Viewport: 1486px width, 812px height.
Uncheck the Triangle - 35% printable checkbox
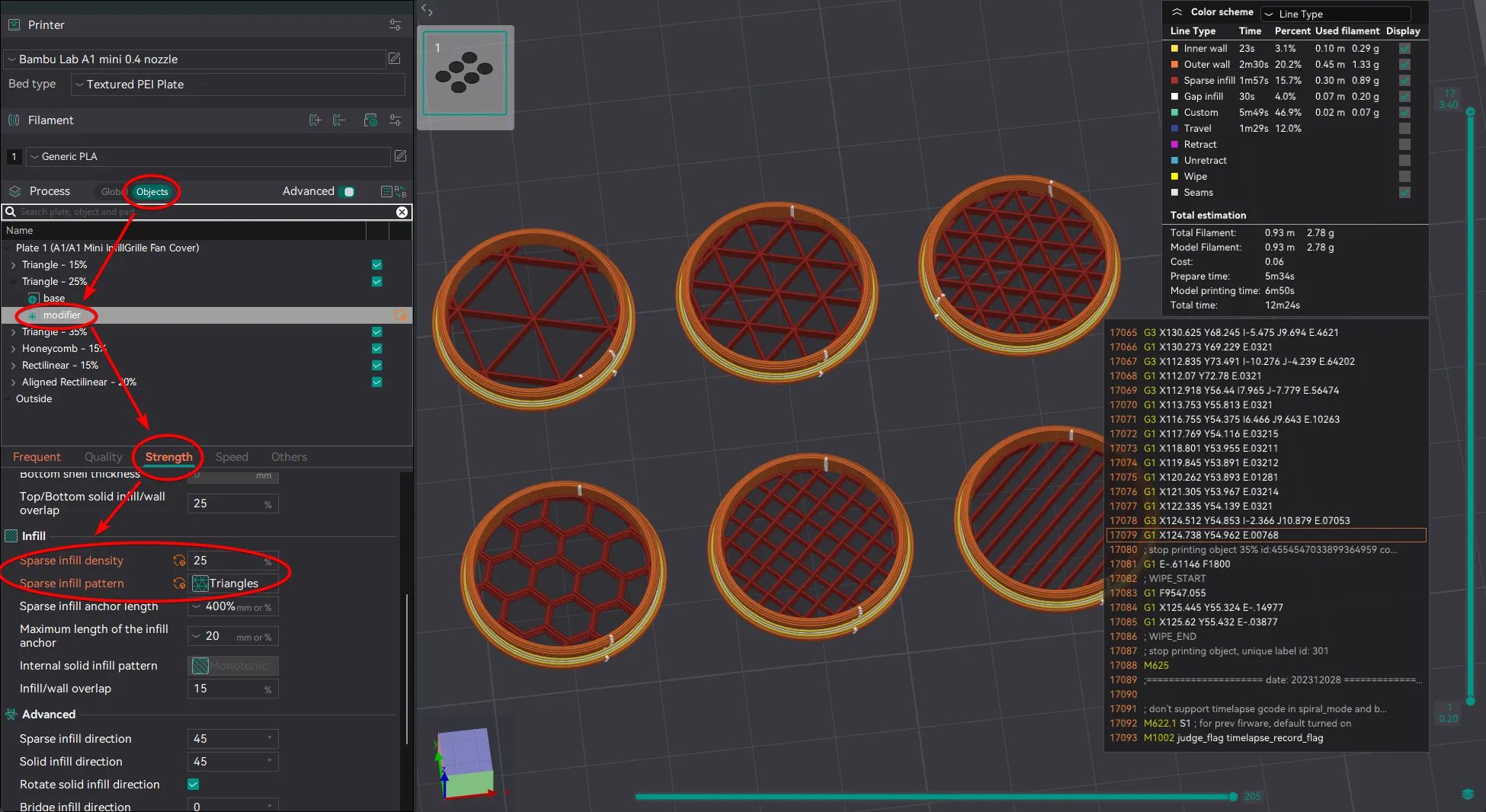pyautogui.click(x=376, y=332)
